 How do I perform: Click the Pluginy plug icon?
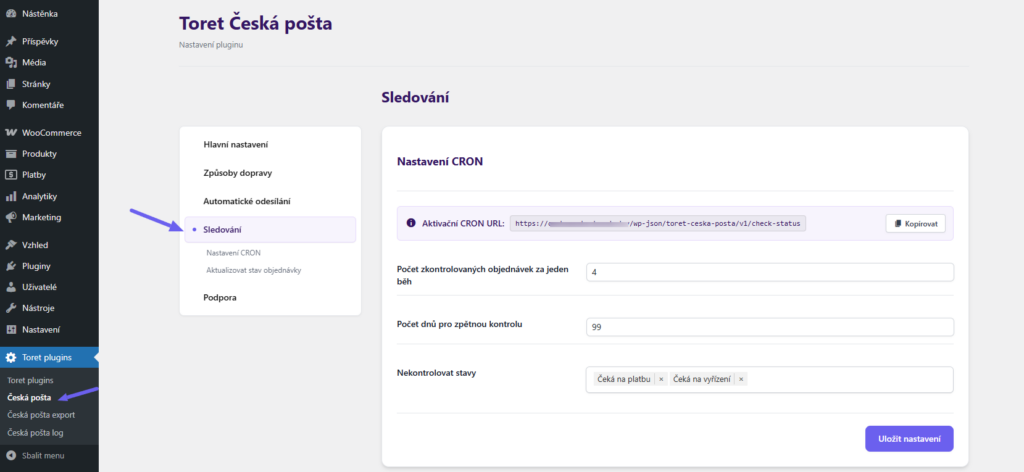pyautogui.click(x=10, y=266)
